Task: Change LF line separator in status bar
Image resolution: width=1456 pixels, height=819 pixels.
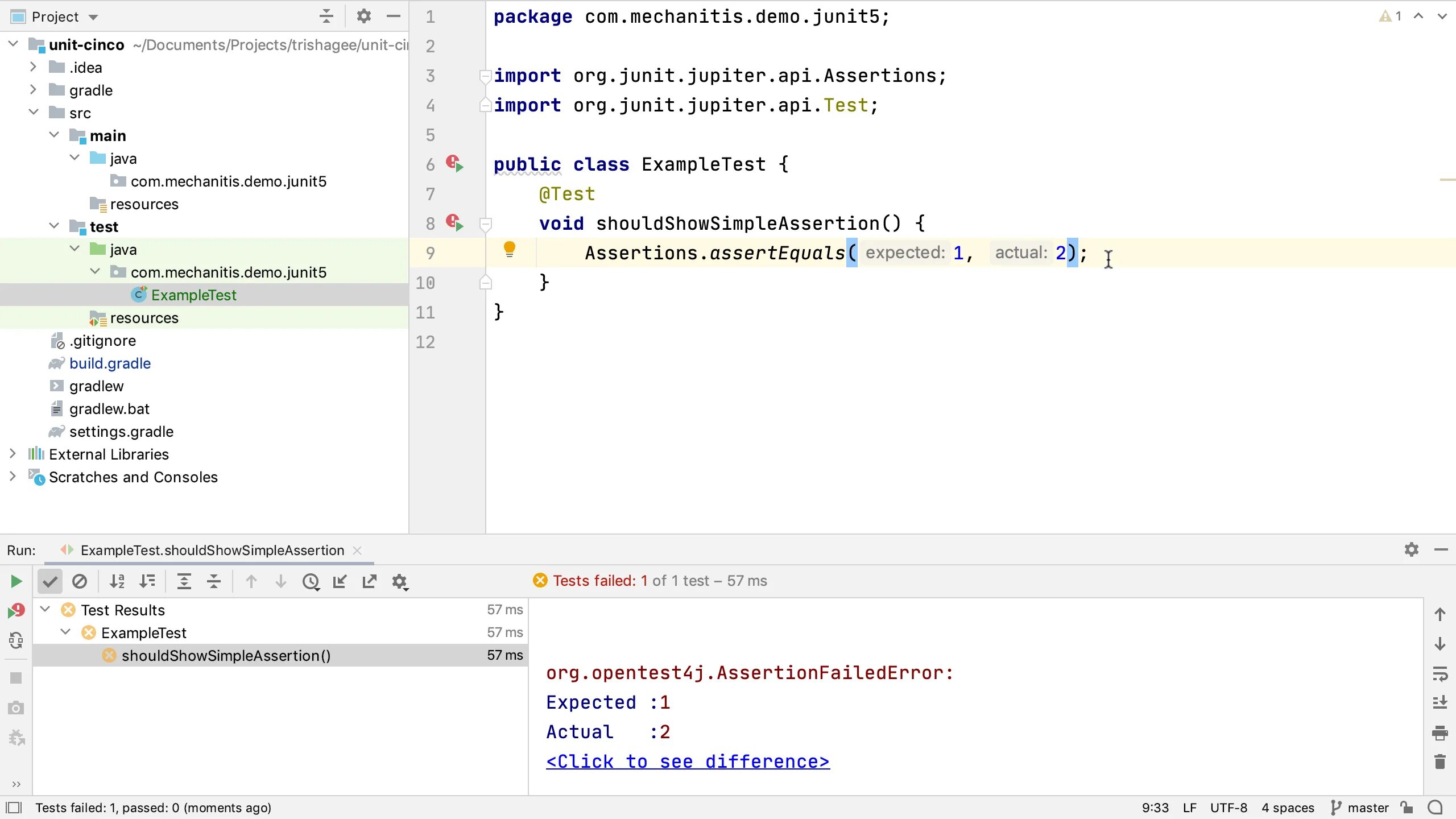Action: click(x=1190, y=808)
